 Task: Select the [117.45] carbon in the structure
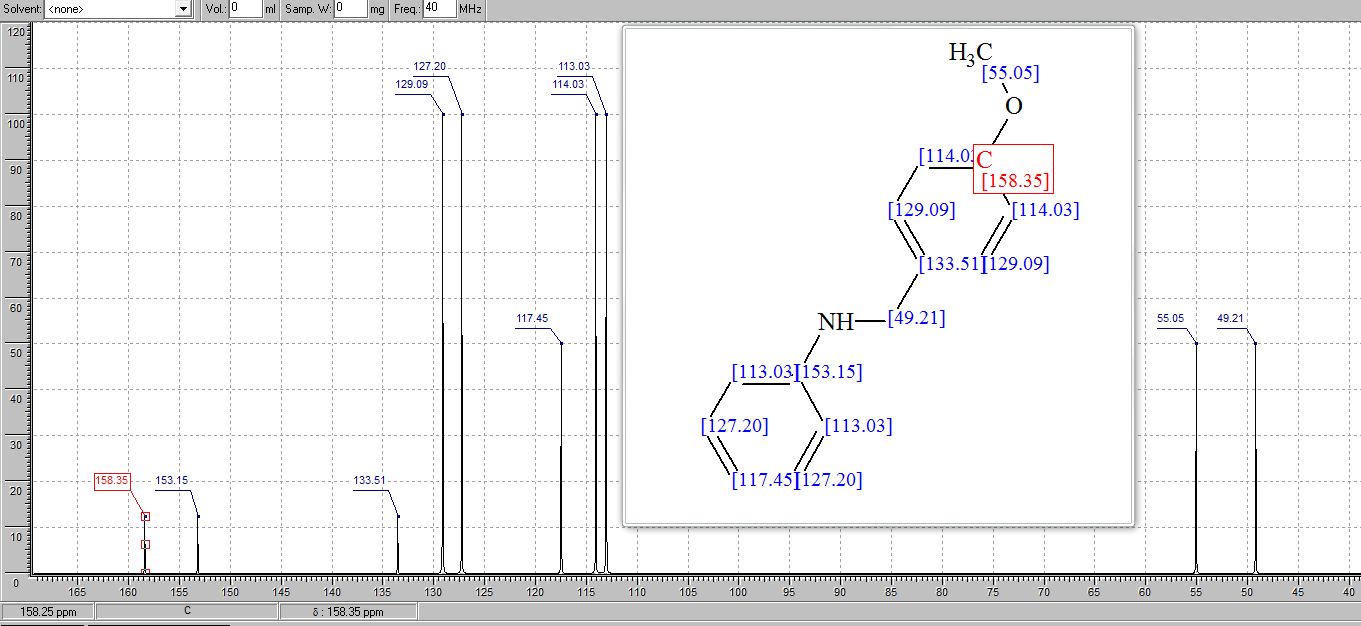click(764, 480)
